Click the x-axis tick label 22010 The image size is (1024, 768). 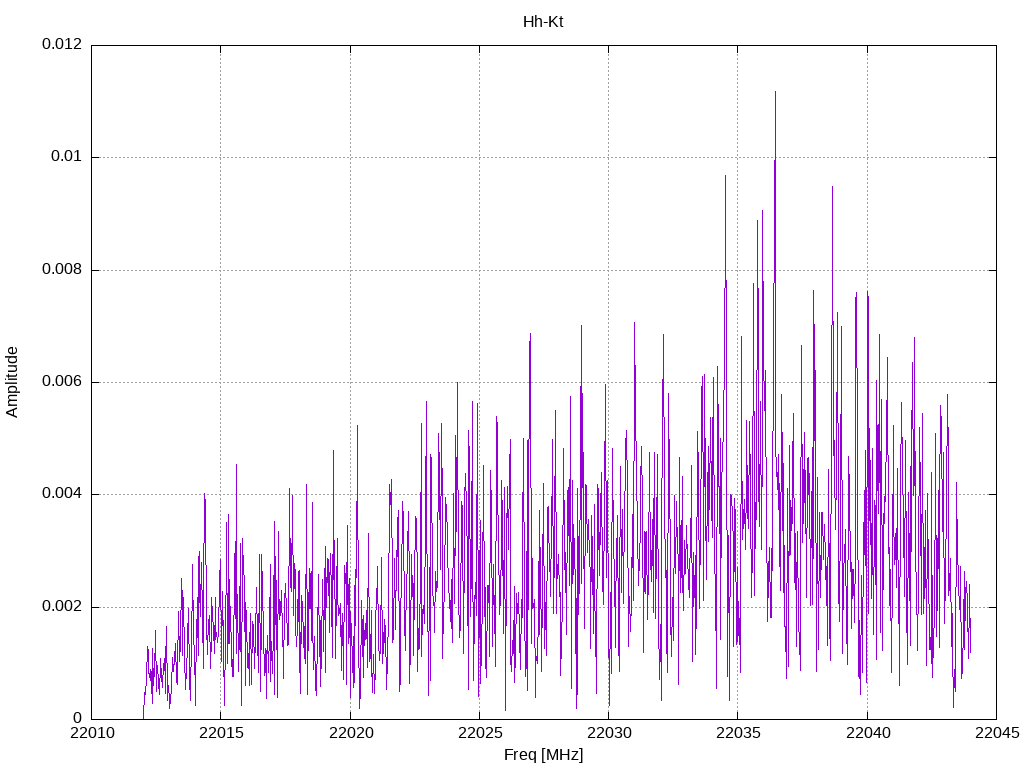(91, 733)
